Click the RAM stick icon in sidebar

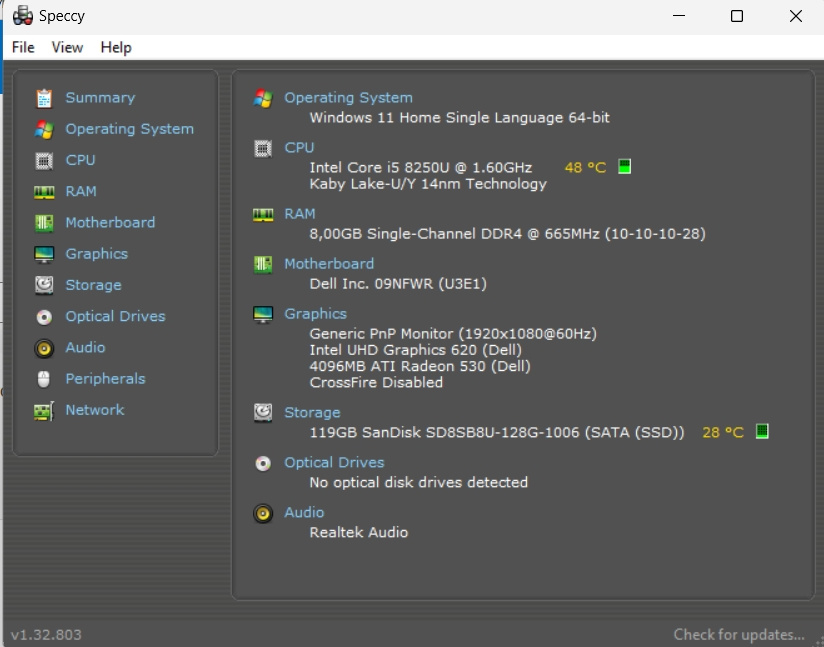[x=44, y=192]
